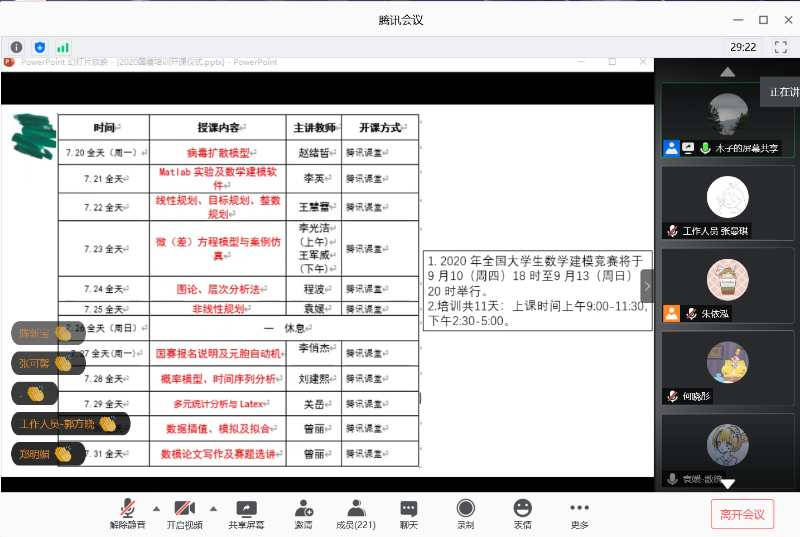Image resolution: width=800 pixels, height=537 pixels.
Task: Toggle 解除静音 microphone unmute
Action: point(127,514)
